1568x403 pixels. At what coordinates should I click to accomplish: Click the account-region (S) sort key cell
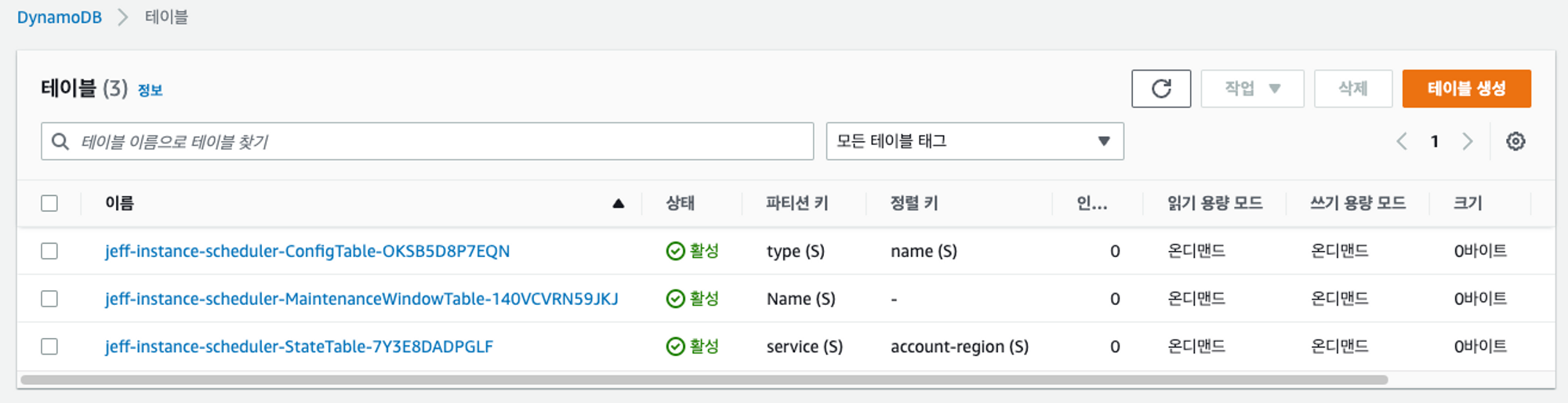[960, 347]
